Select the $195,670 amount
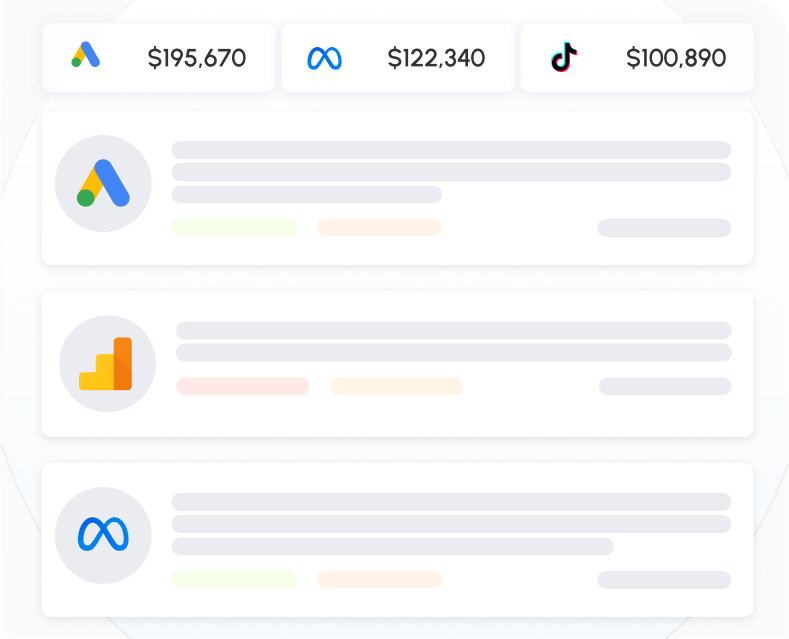 click(x=197, y=58)
